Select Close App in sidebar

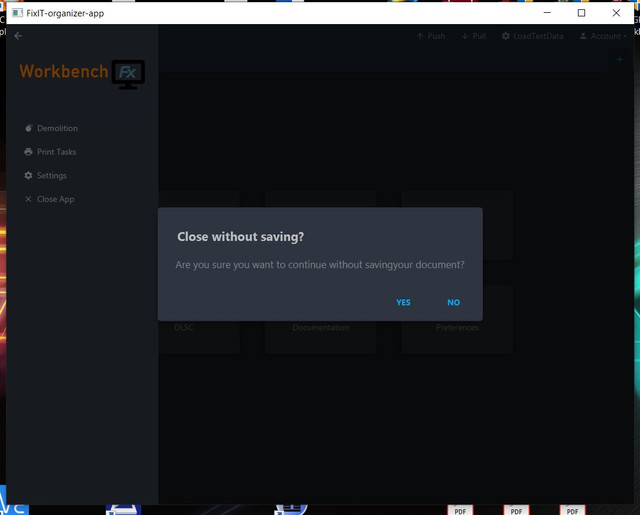[x=49, y=199]
